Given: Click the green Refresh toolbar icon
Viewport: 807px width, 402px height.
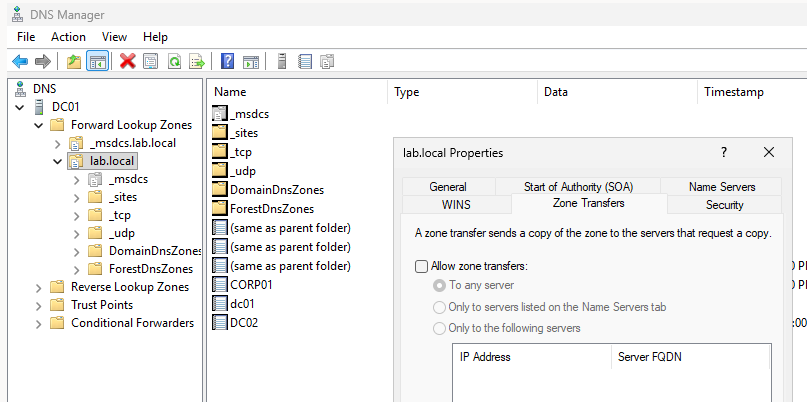Looking at the screenshot, I should tap(174, 61).
